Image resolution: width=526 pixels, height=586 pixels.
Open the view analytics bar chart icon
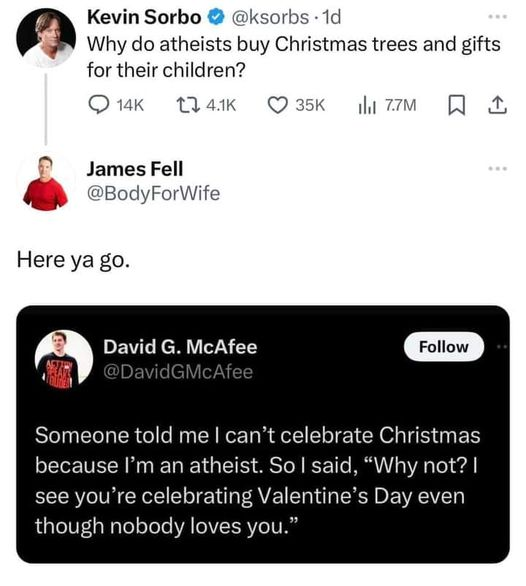point(366,105)
